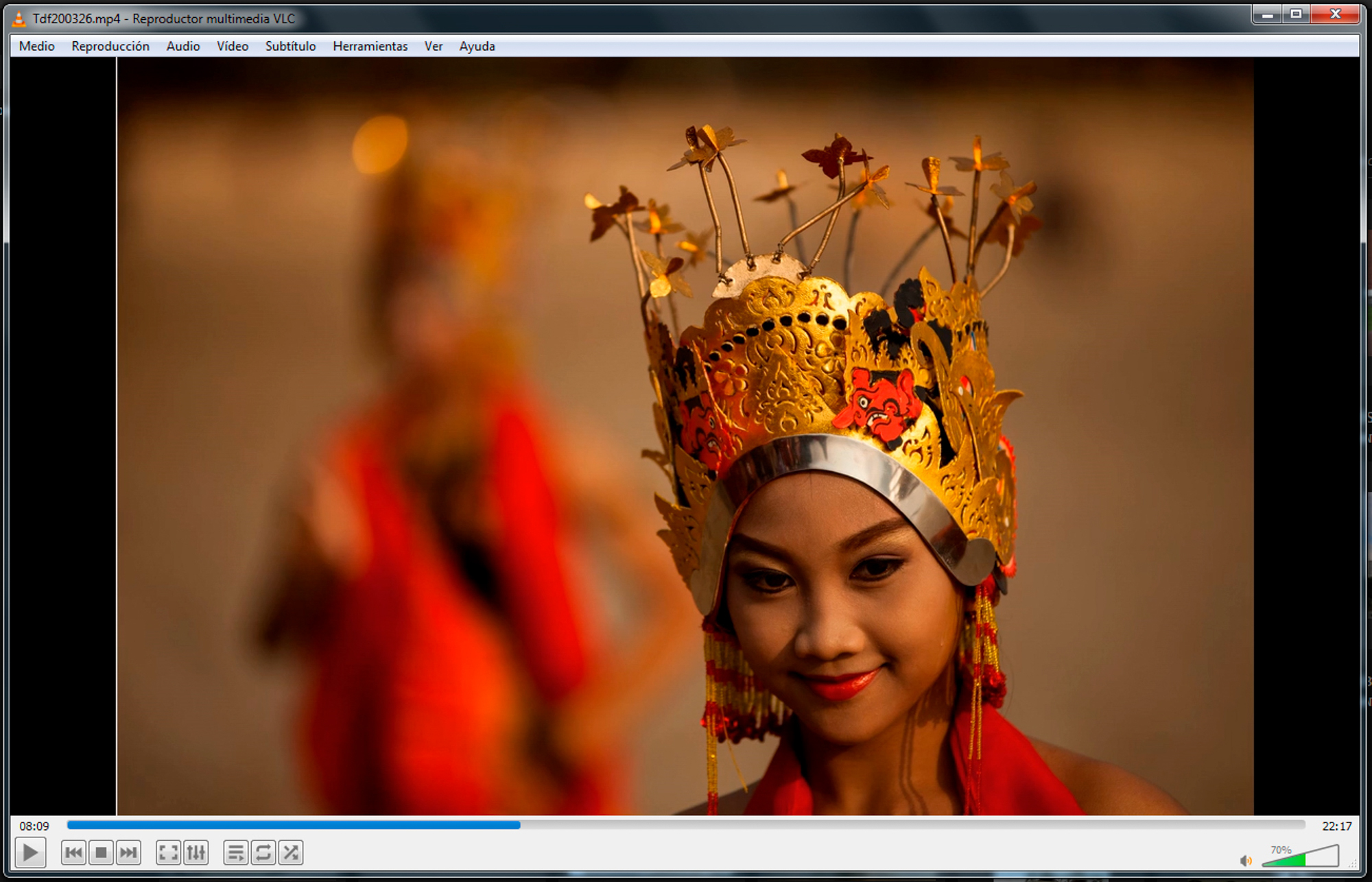This screenshot has width=1372, height=882.
Task: Minimize the VLC window
Action: [1267, 14]
